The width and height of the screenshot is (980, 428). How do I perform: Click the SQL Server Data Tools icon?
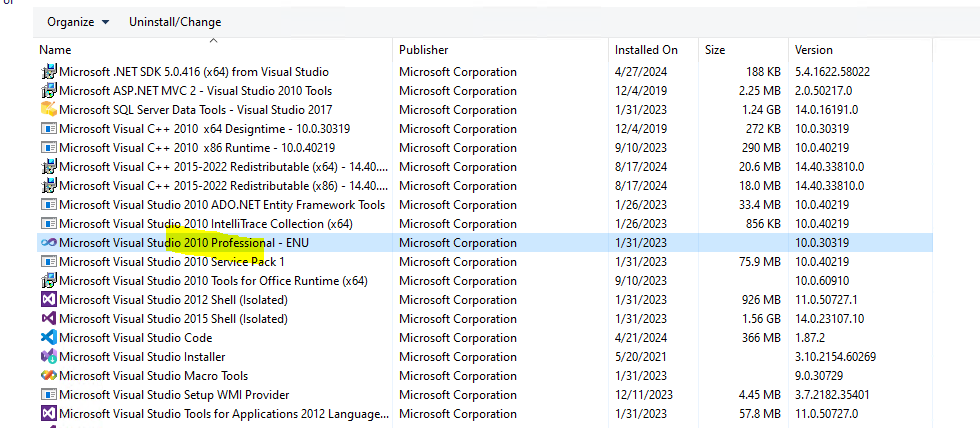[48, 110]
